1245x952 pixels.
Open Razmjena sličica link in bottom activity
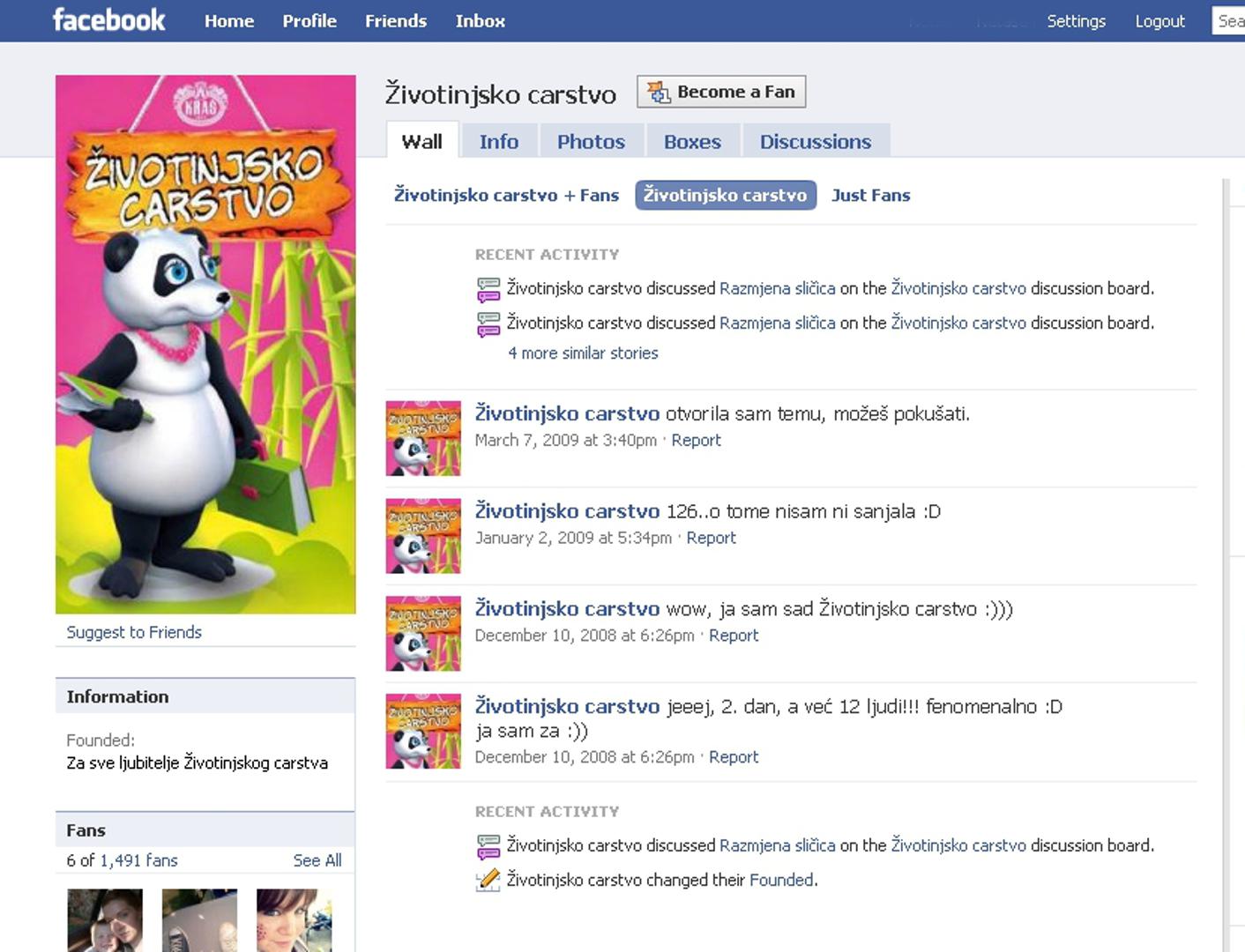pos(777,845)
